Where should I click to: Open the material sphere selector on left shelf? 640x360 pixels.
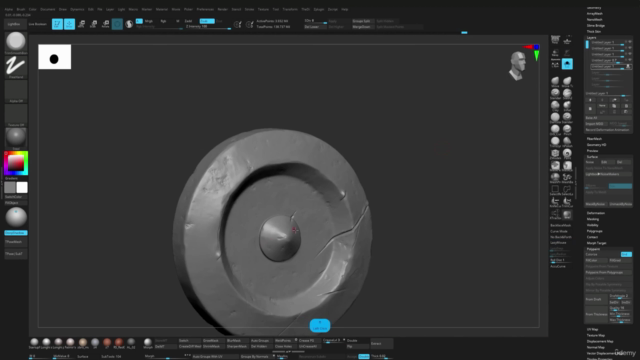(16, 138)
